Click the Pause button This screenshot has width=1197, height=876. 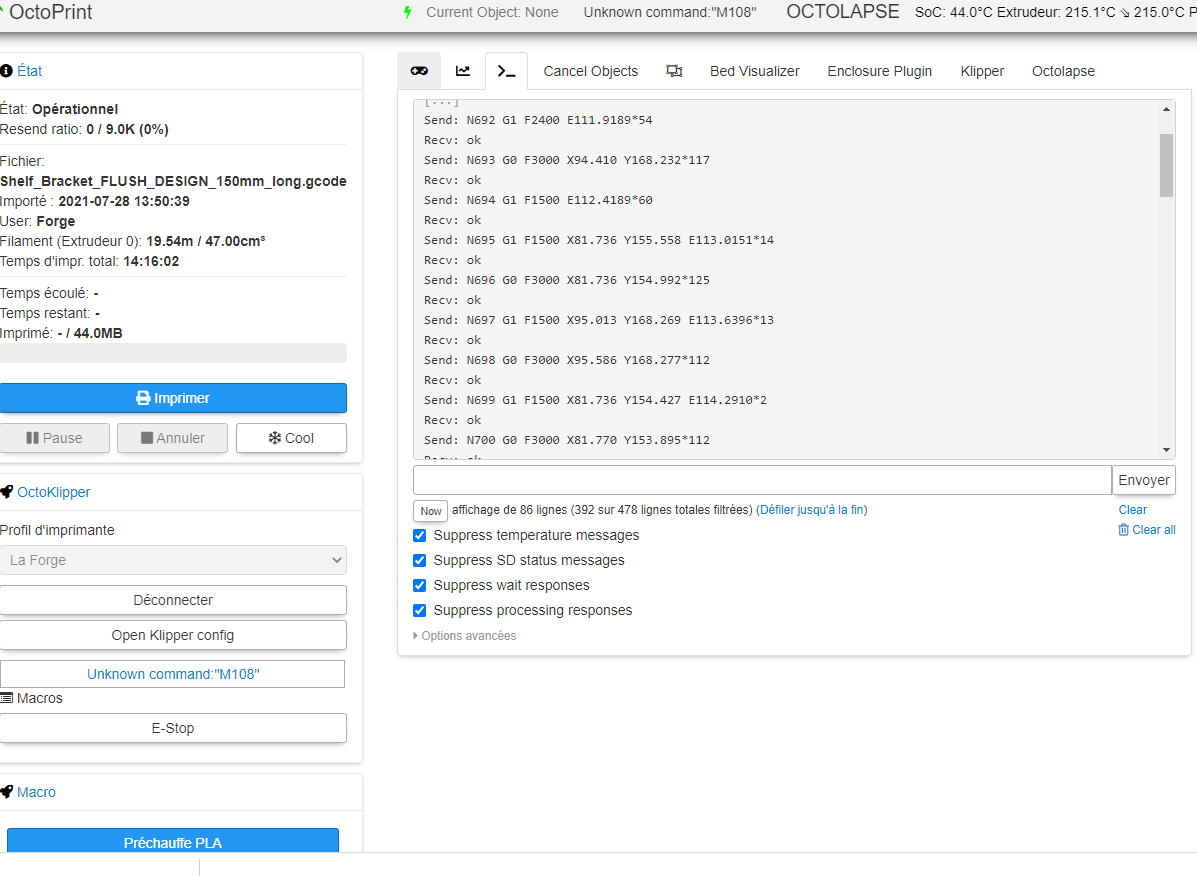pos(54,438)
